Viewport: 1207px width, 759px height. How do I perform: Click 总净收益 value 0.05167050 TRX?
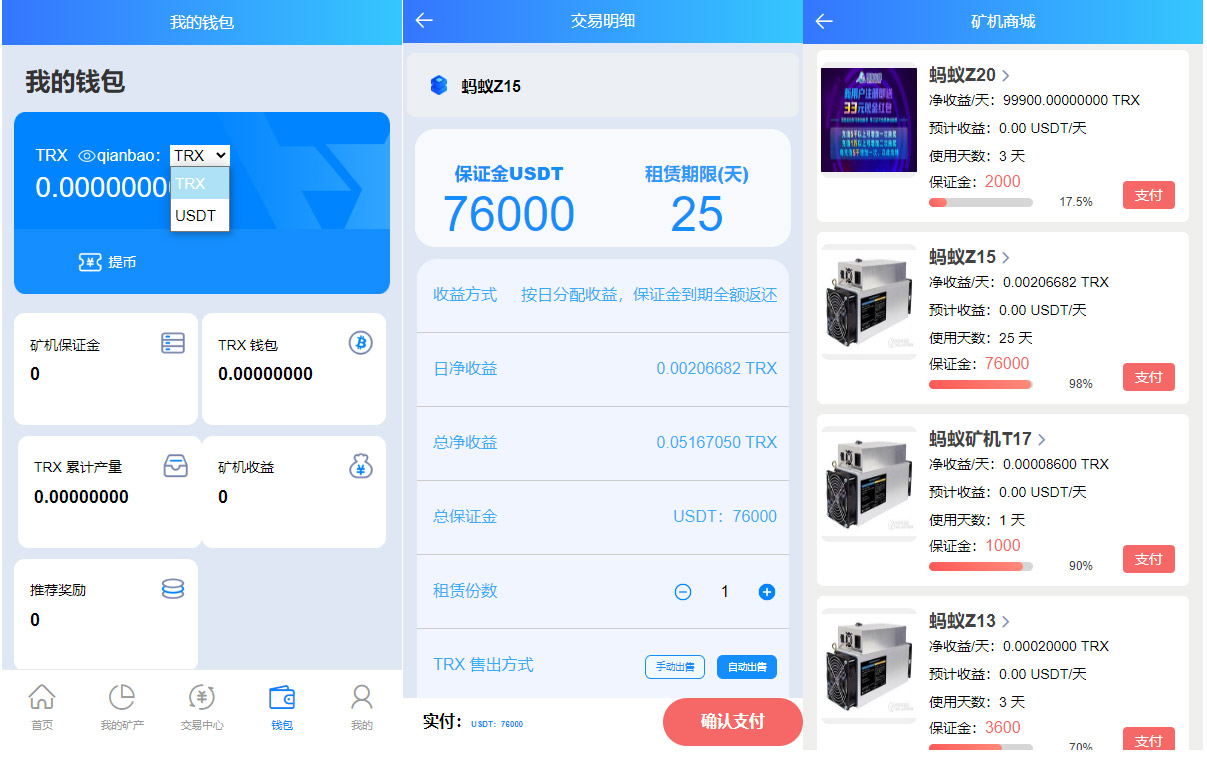tap(717, 443)
